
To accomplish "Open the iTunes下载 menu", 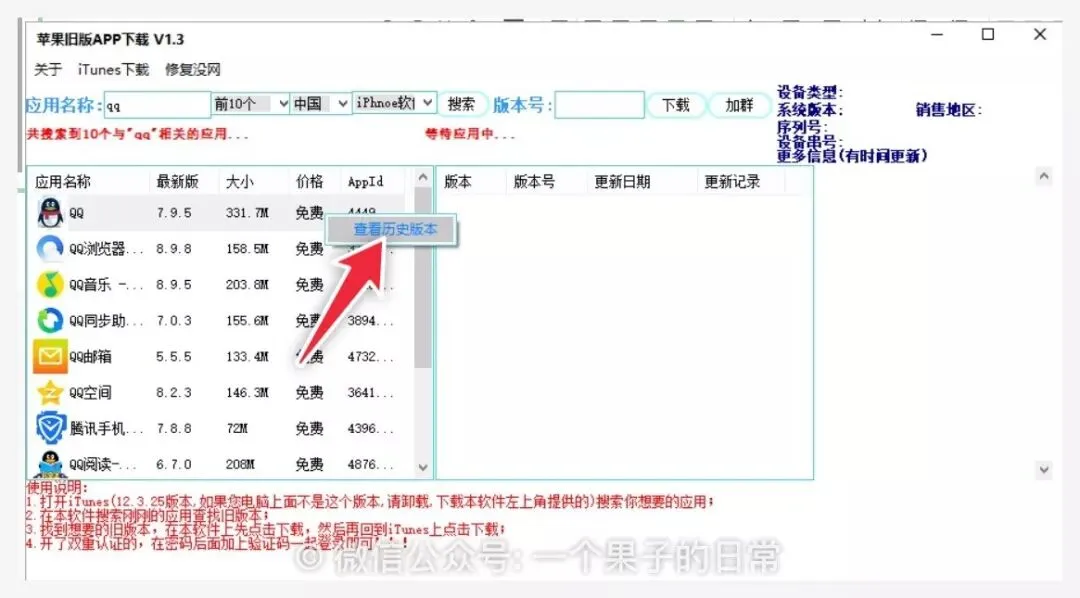I will coord(113,70).
